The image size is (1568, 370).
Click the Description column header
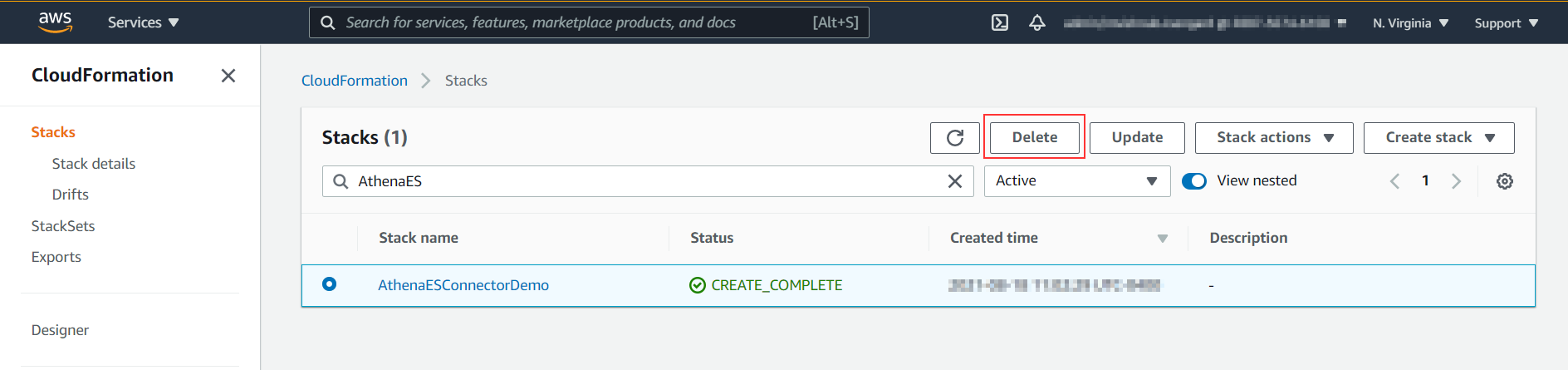tap(1248, 238)
